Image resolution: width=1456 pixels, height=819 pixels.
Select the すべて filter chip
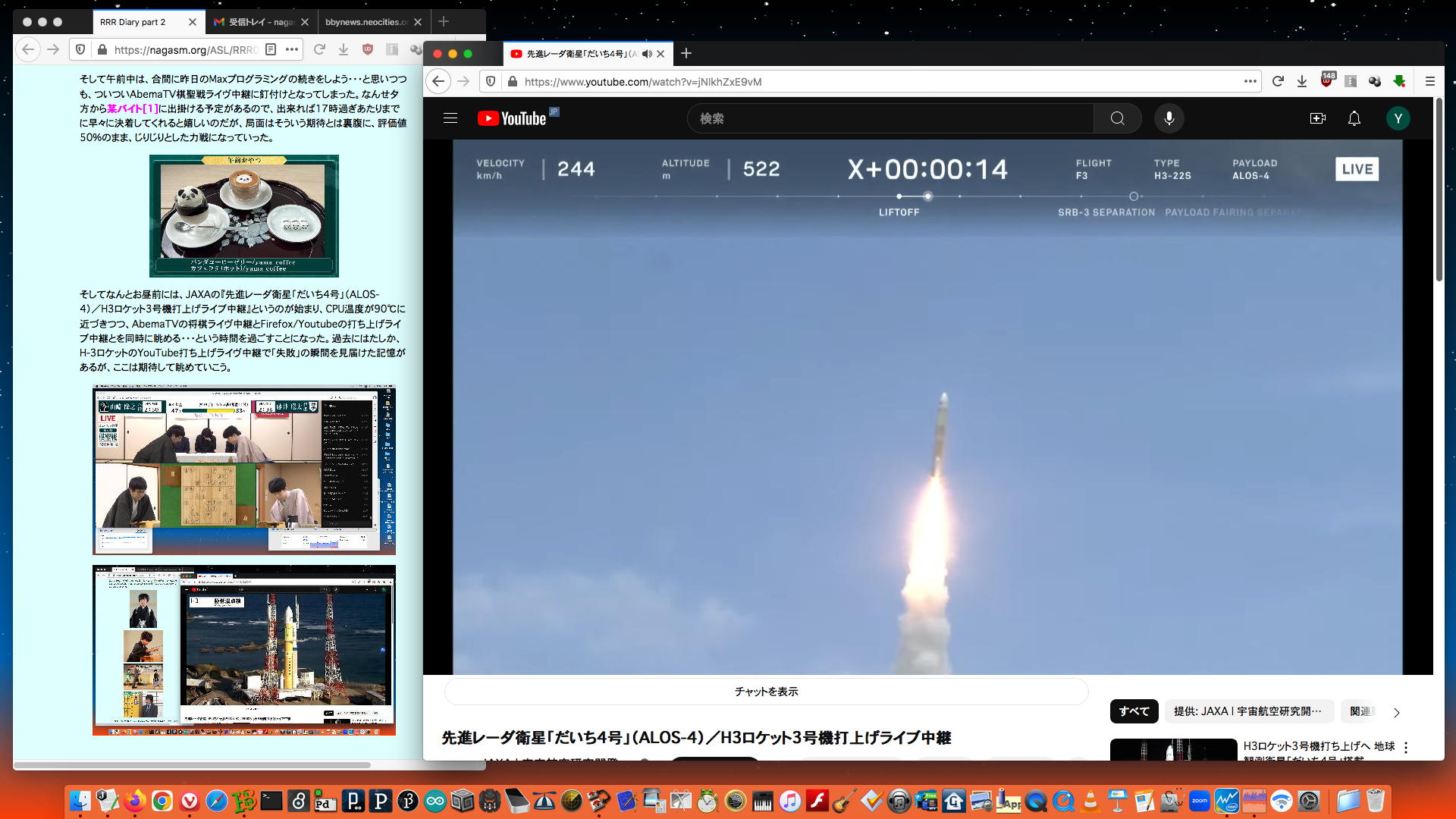[x=1134, y=711]
